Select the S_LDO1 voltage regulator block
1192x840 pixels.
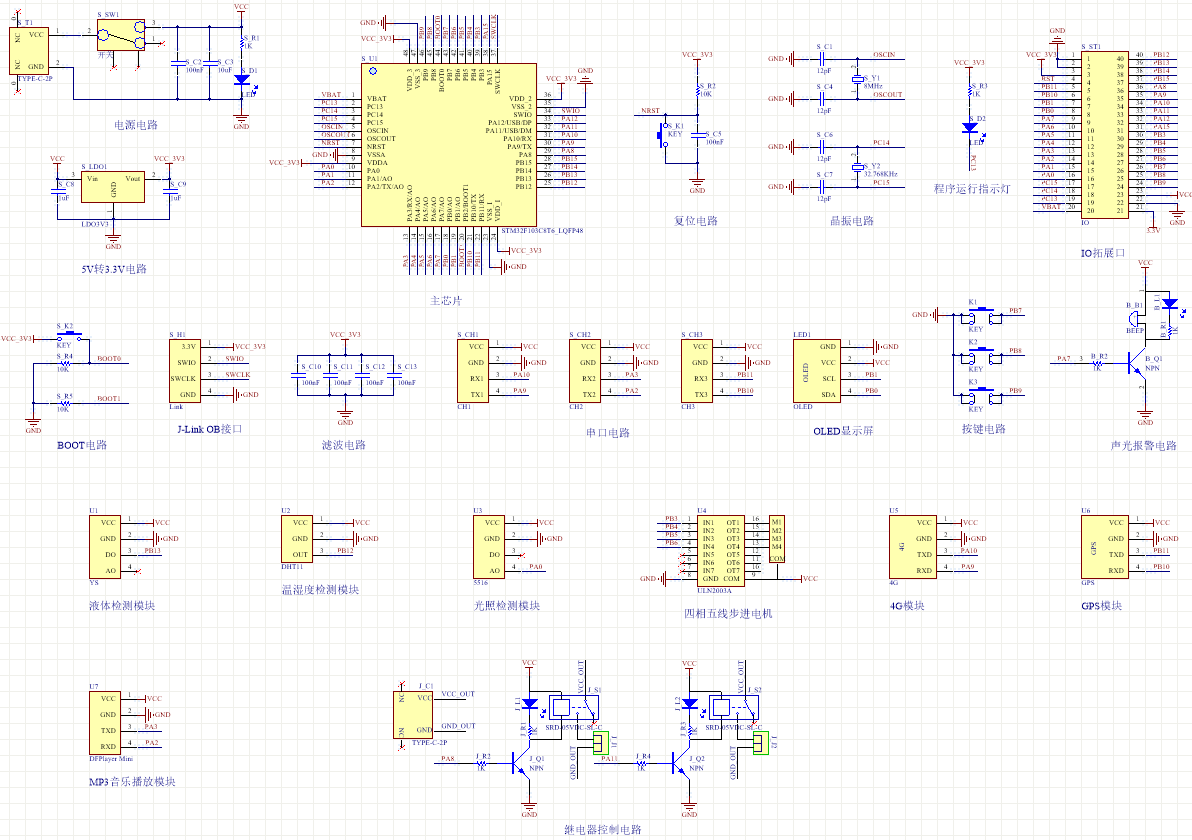tap(113, 186)
